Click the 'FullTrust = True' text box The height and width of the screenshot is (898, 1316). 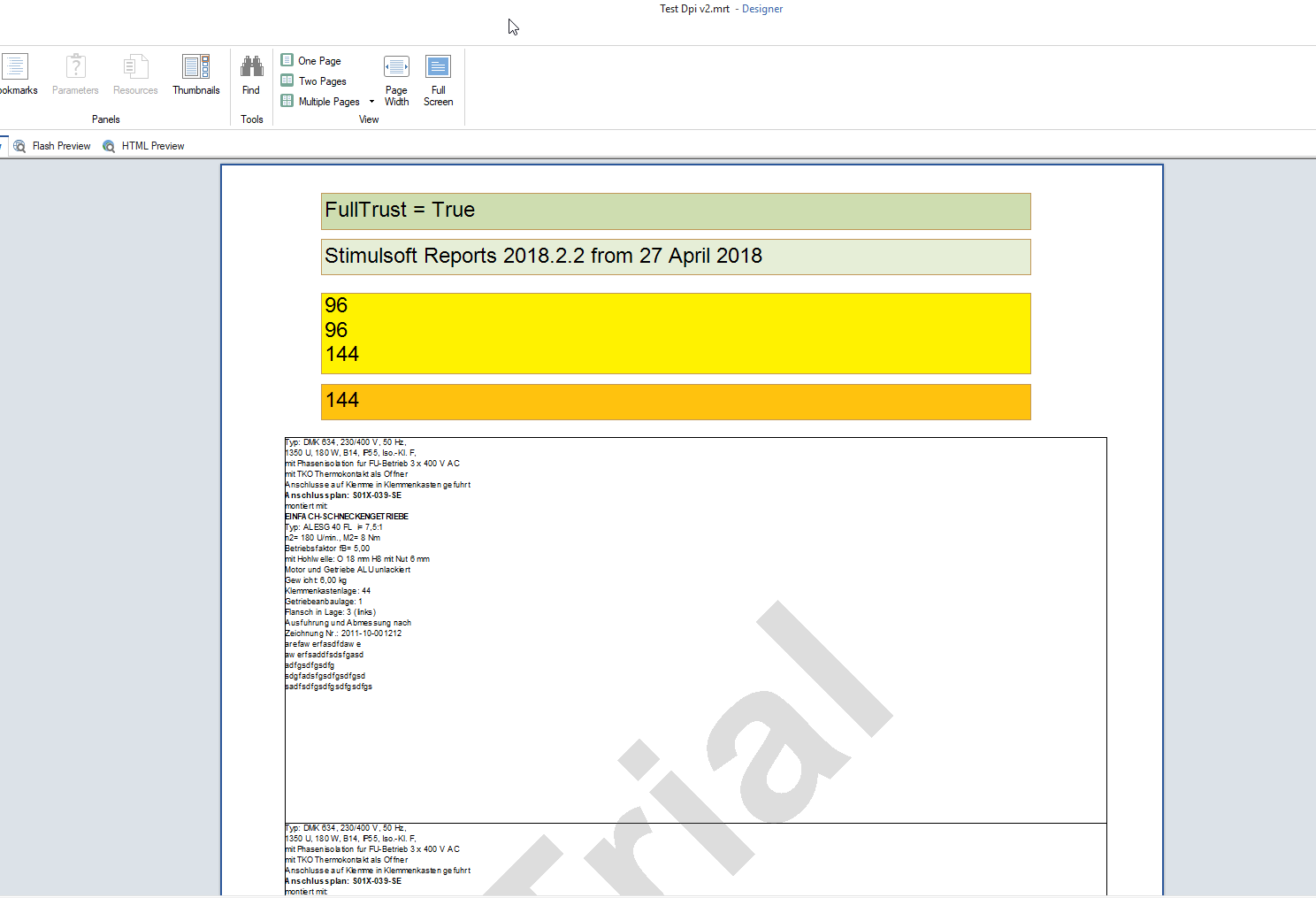click(676, 211)
